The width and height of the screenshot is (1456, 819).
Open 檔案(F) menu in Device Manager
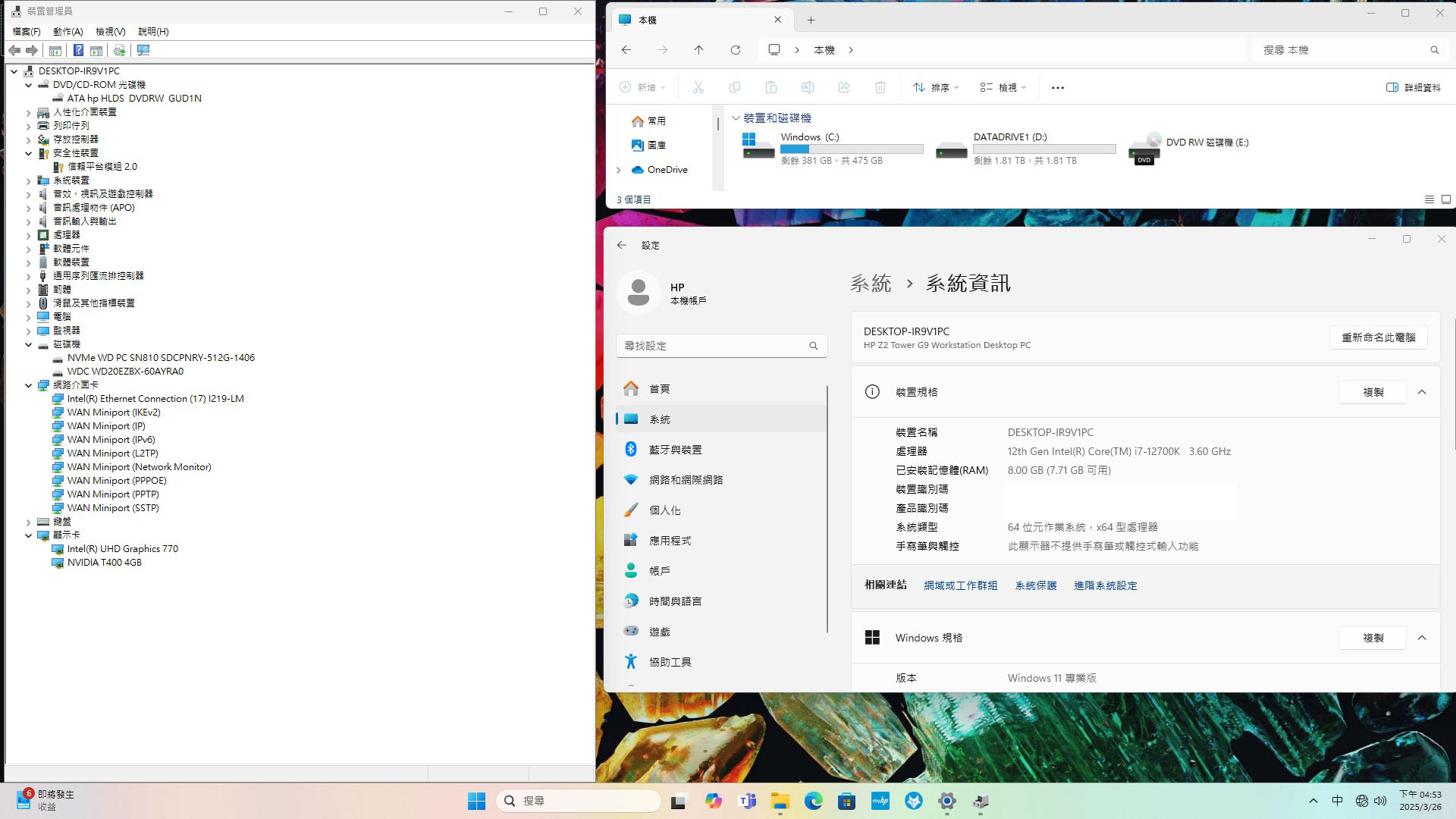pyautogui.click(x=27, y=31)
